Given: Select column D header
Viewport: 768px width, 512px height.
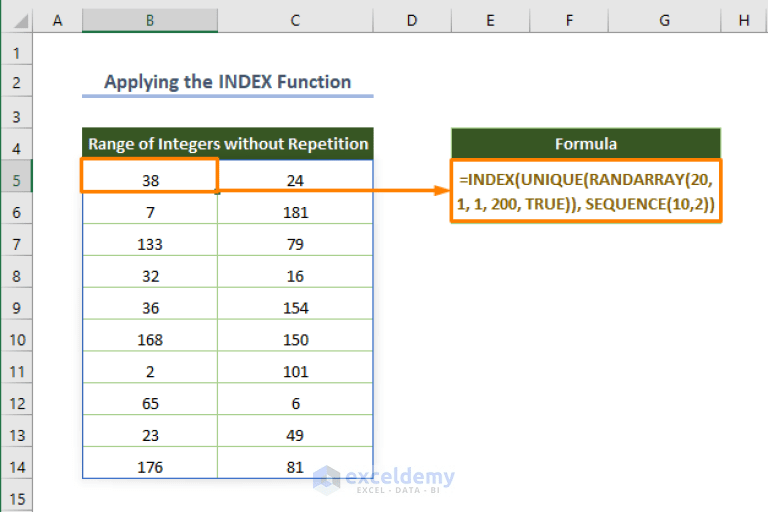Looking at the screenshot, I should point(412,21).
